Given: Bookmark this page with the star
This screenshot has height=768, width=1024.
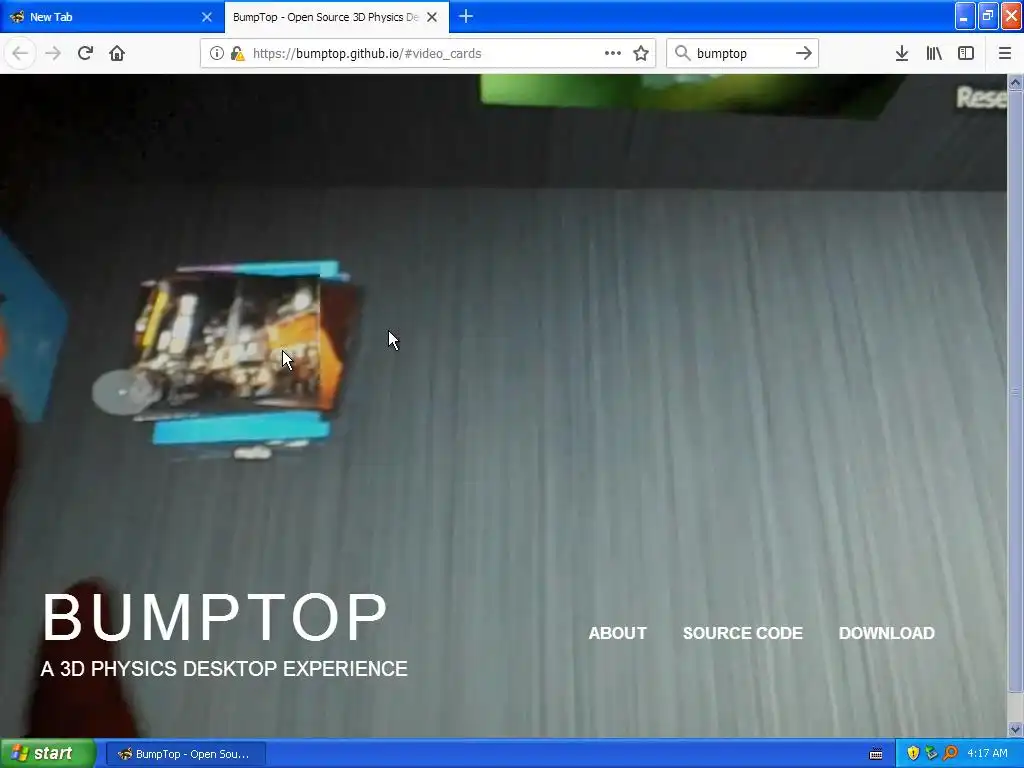Looking at the screenshot, I should 641,53.
